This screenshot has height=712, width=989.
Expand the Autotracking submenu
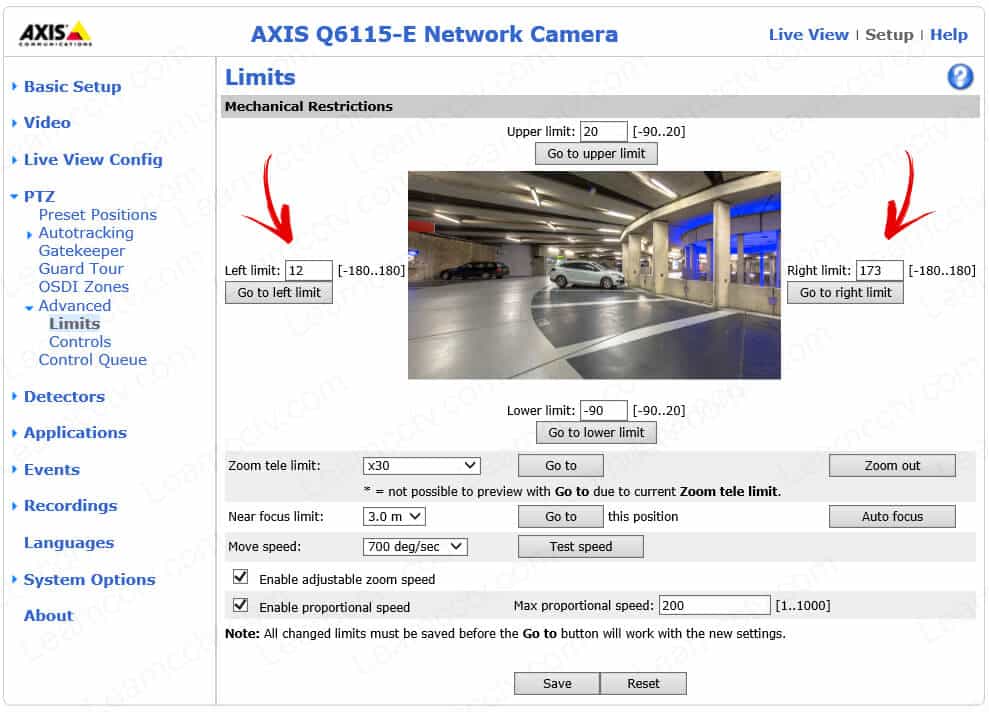pos(85,232)
